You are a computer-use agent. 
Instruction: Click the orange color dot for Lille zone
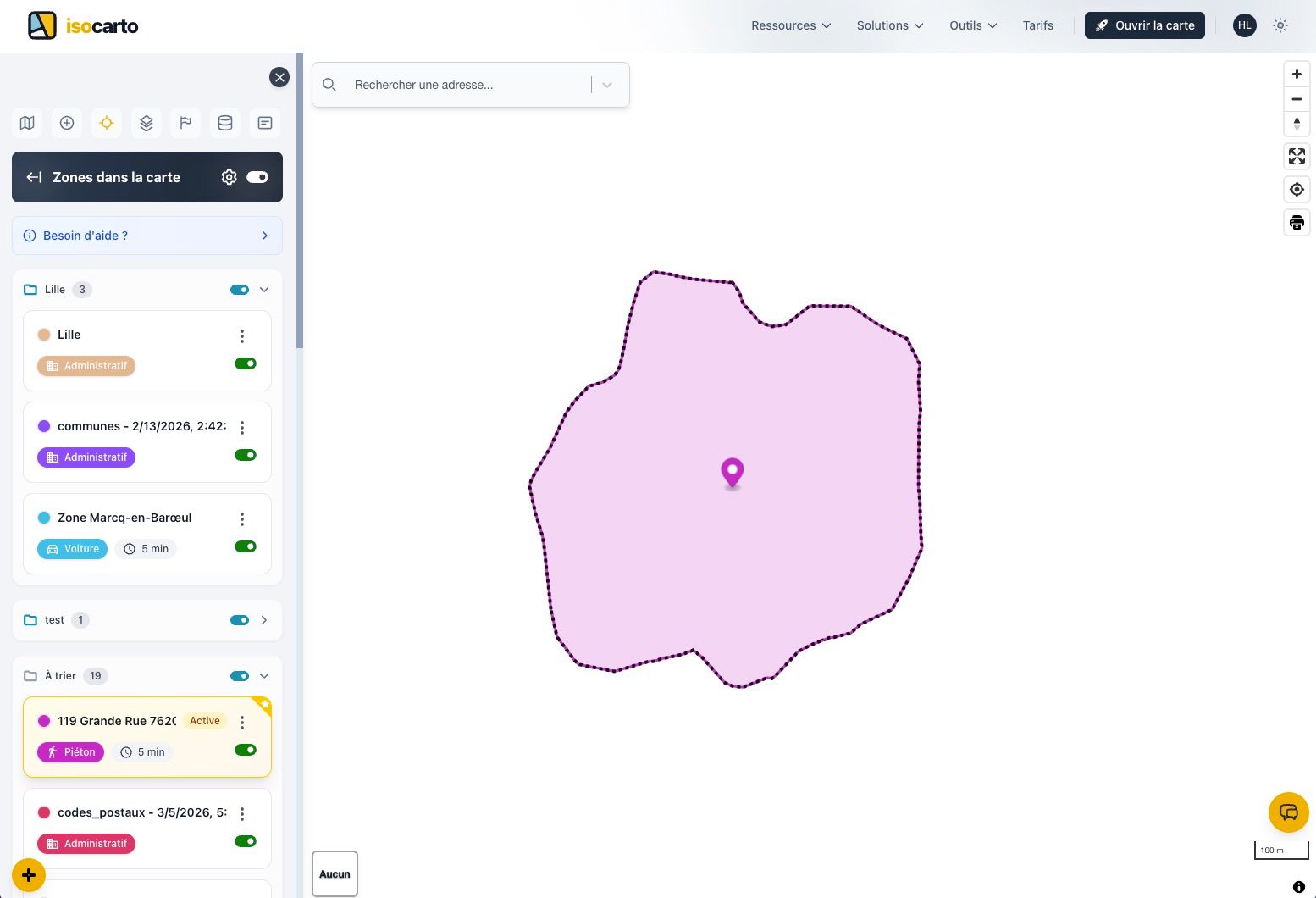click(x=44, y=335)
